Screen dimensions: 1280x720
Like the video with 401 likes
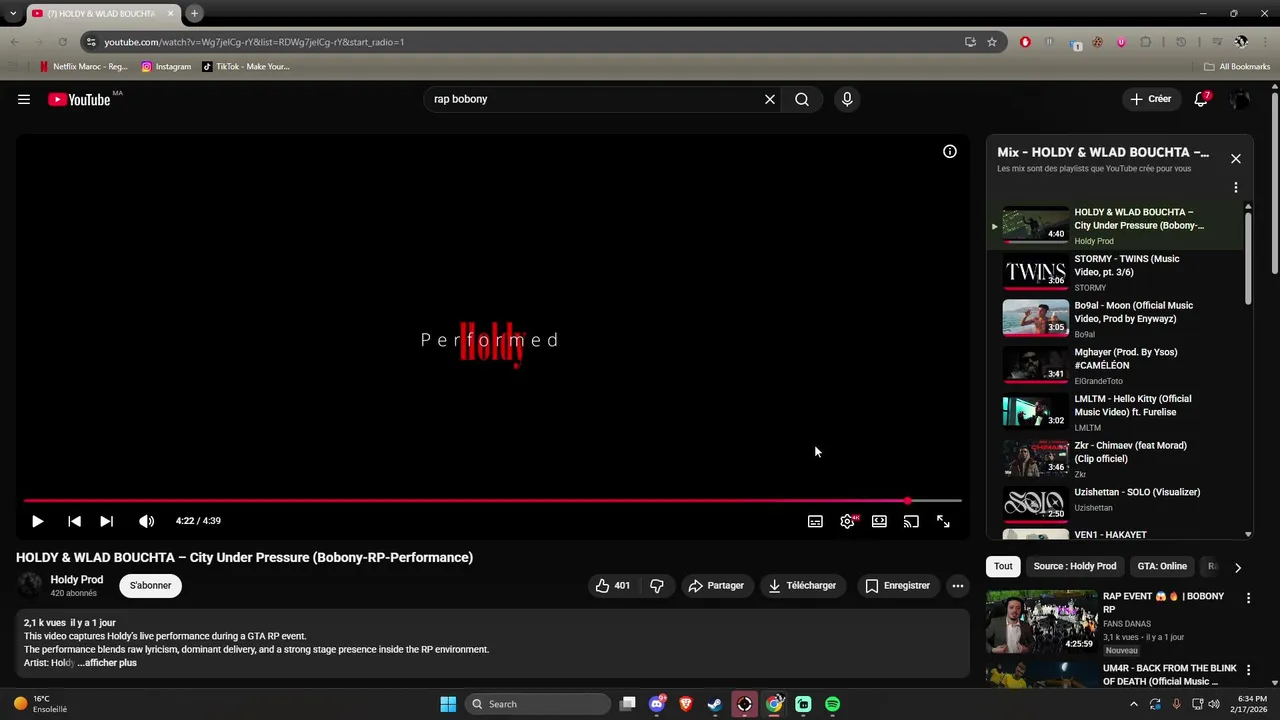point(612,586)
